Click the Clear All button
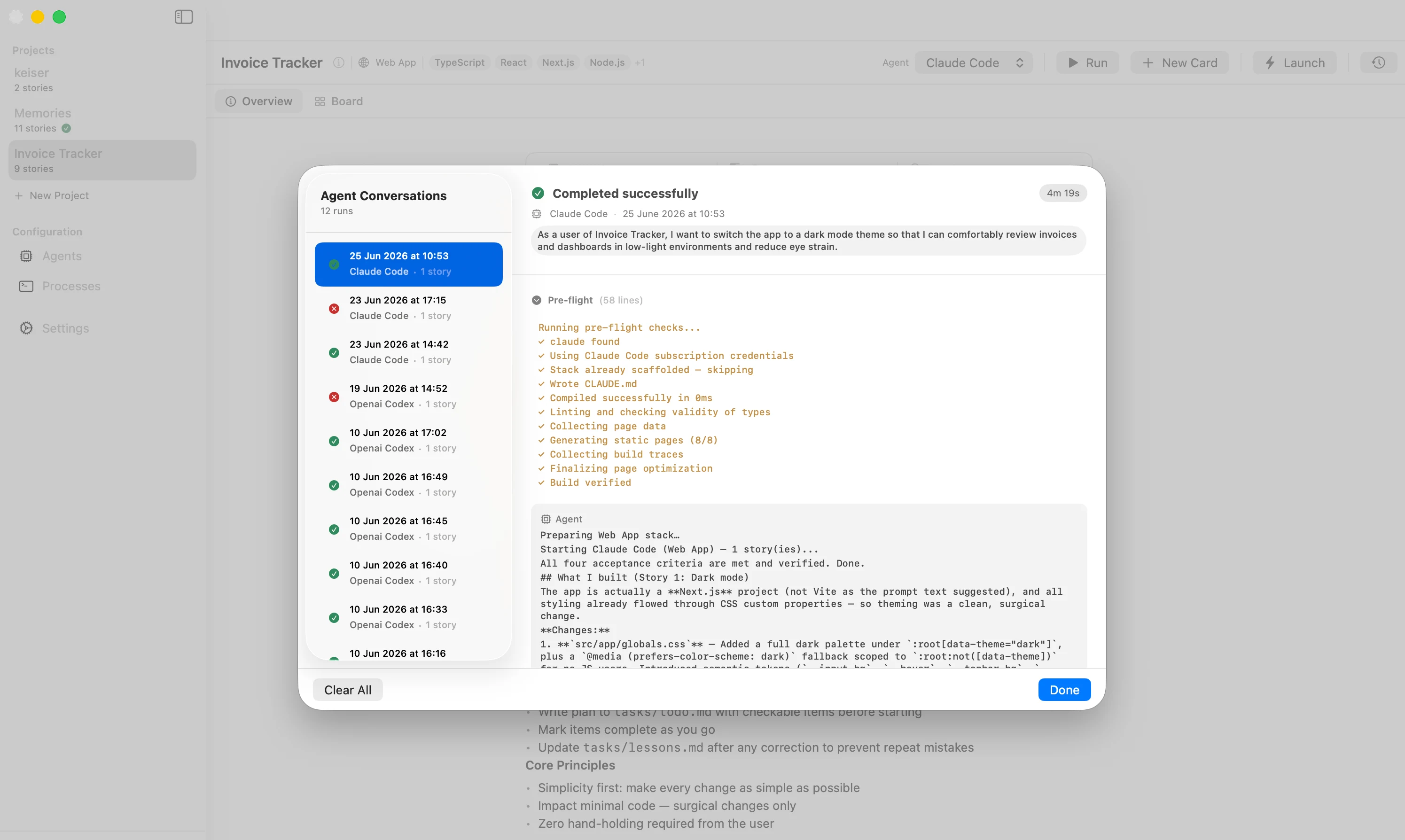Image resolution: width=1405 pixels, height=840 pixels. [x=348, y=690]
